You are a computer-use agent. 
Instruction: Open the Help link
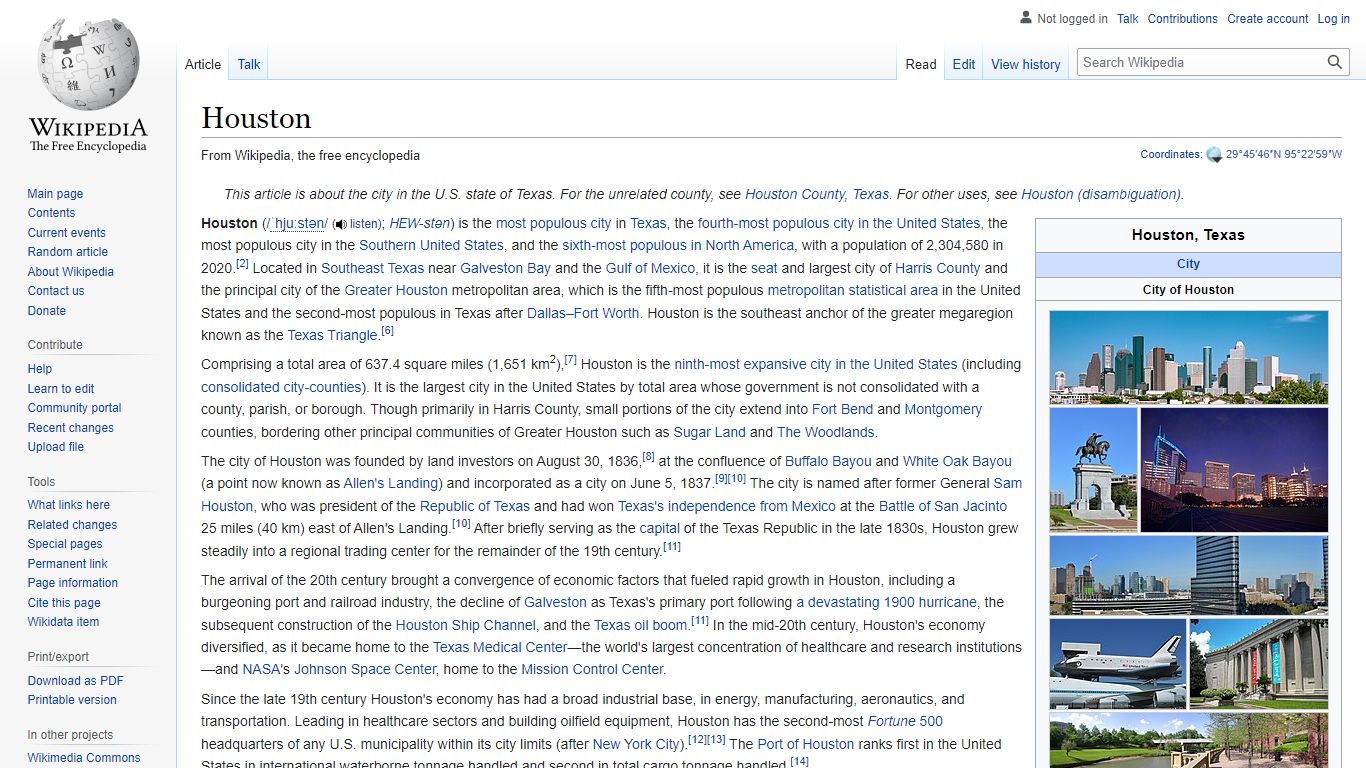point(40,369)
